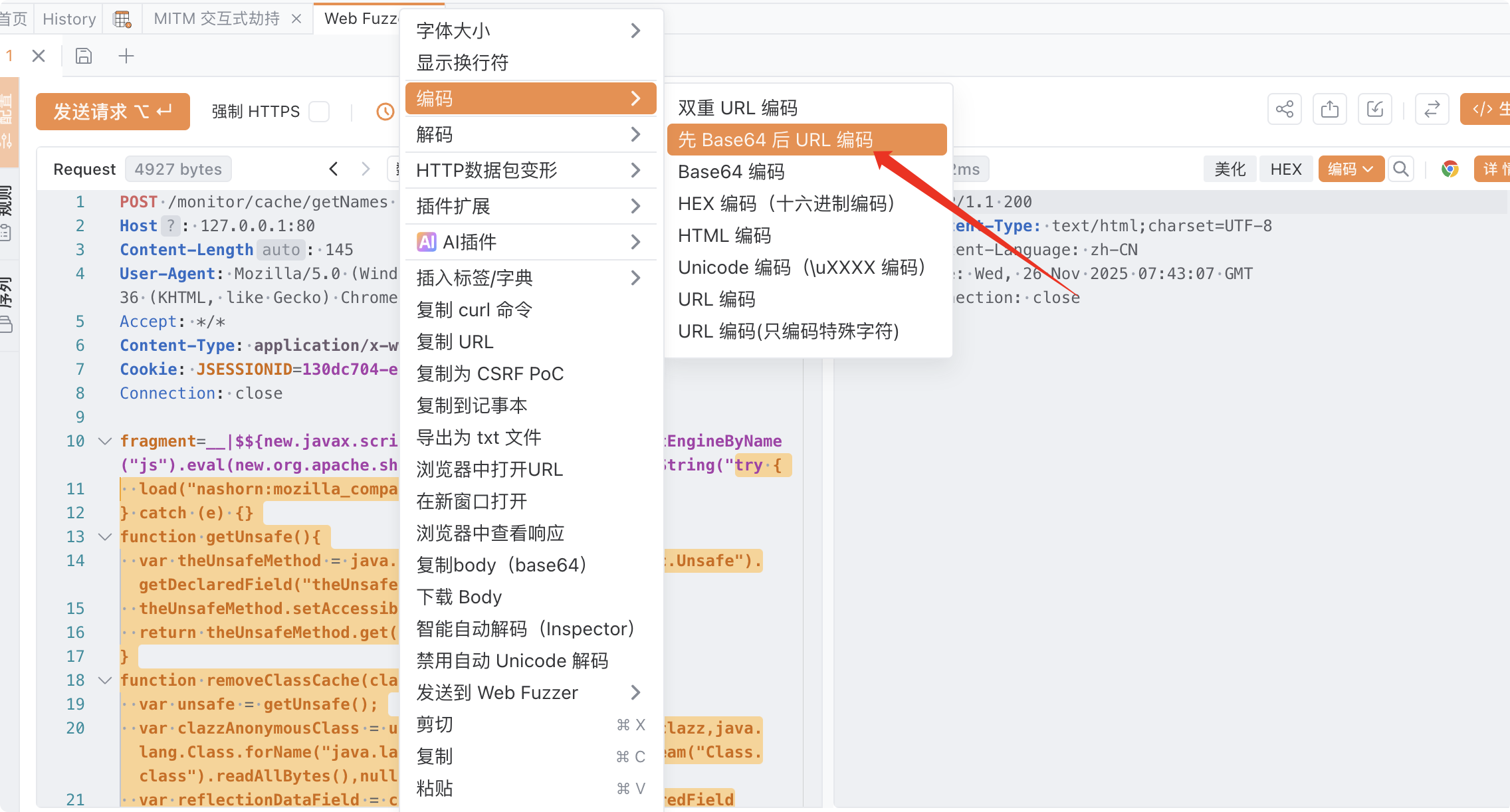Open response in Chrome browser icon

(x=1450, y=169)
